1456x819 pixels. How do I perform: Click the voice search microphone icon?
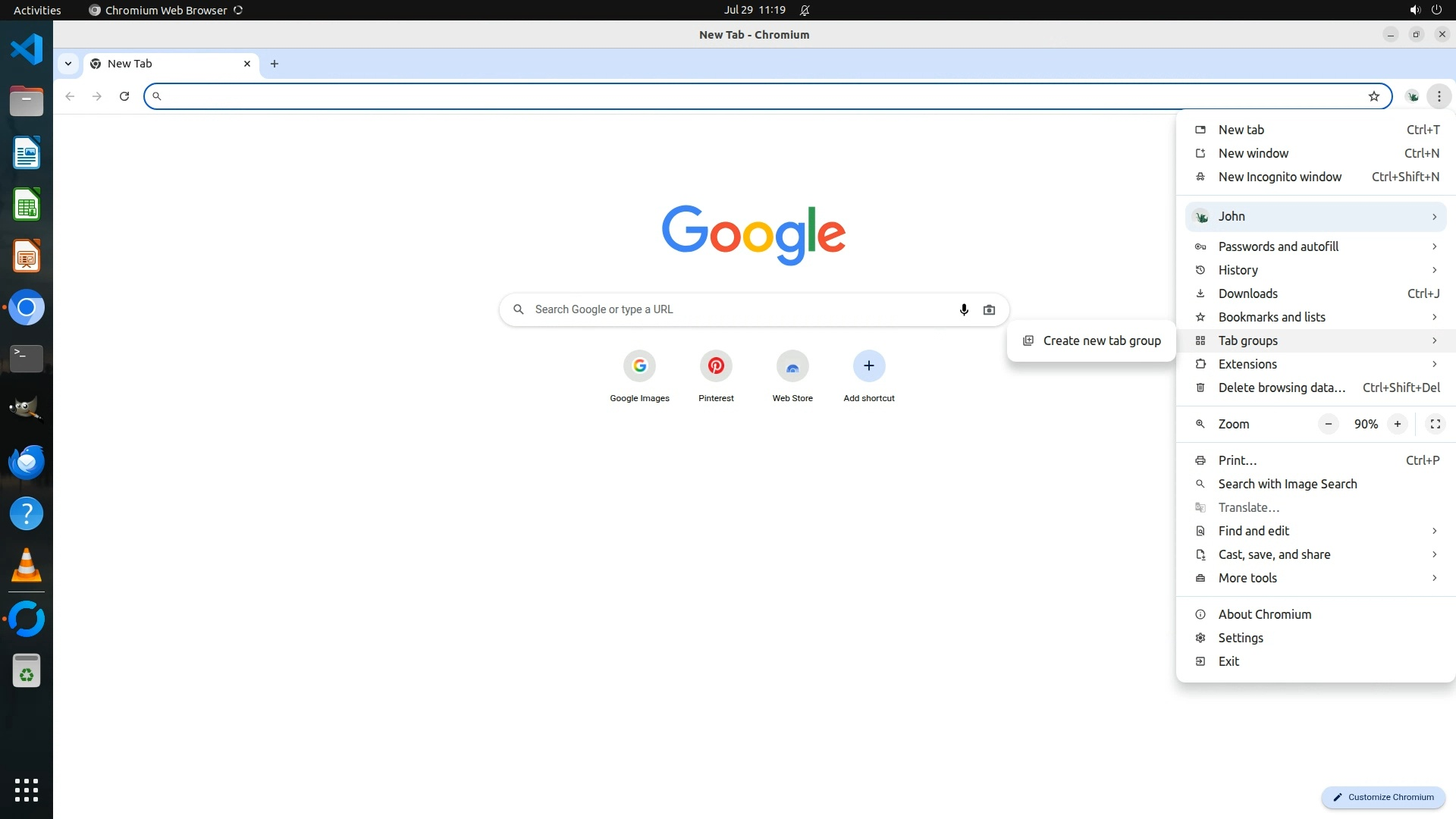click(964, 309)
